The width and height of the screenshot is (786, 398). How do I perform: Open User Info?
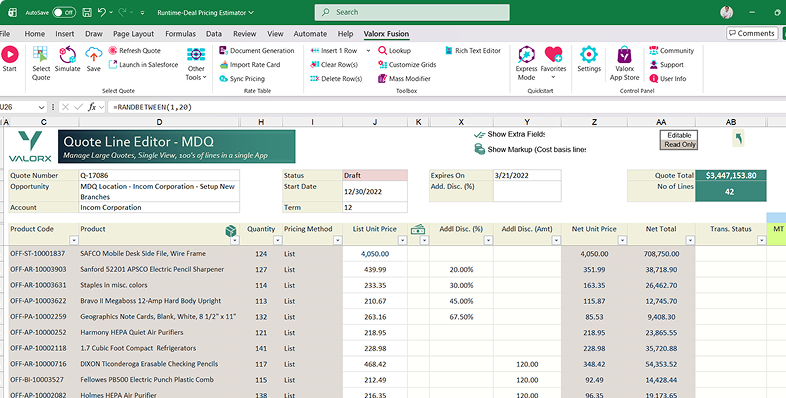tap(668, 79)
